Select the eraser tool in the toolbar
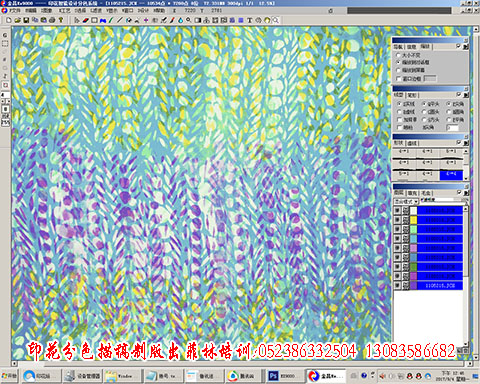The image size is (480, 384). (x=86, y=20)
